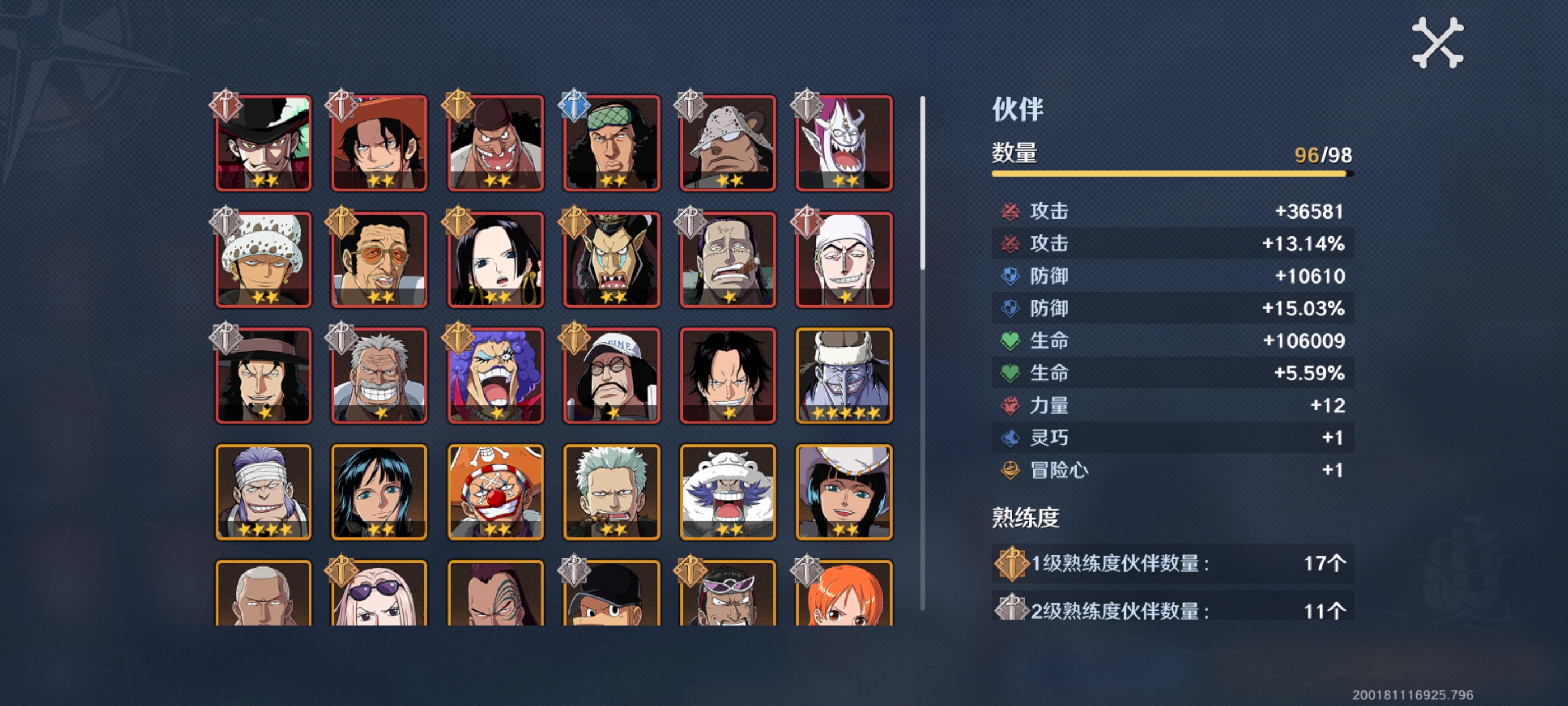1568x706 pixels.
Task: Open five-star companion with fur hat
Action: point(844,376)
